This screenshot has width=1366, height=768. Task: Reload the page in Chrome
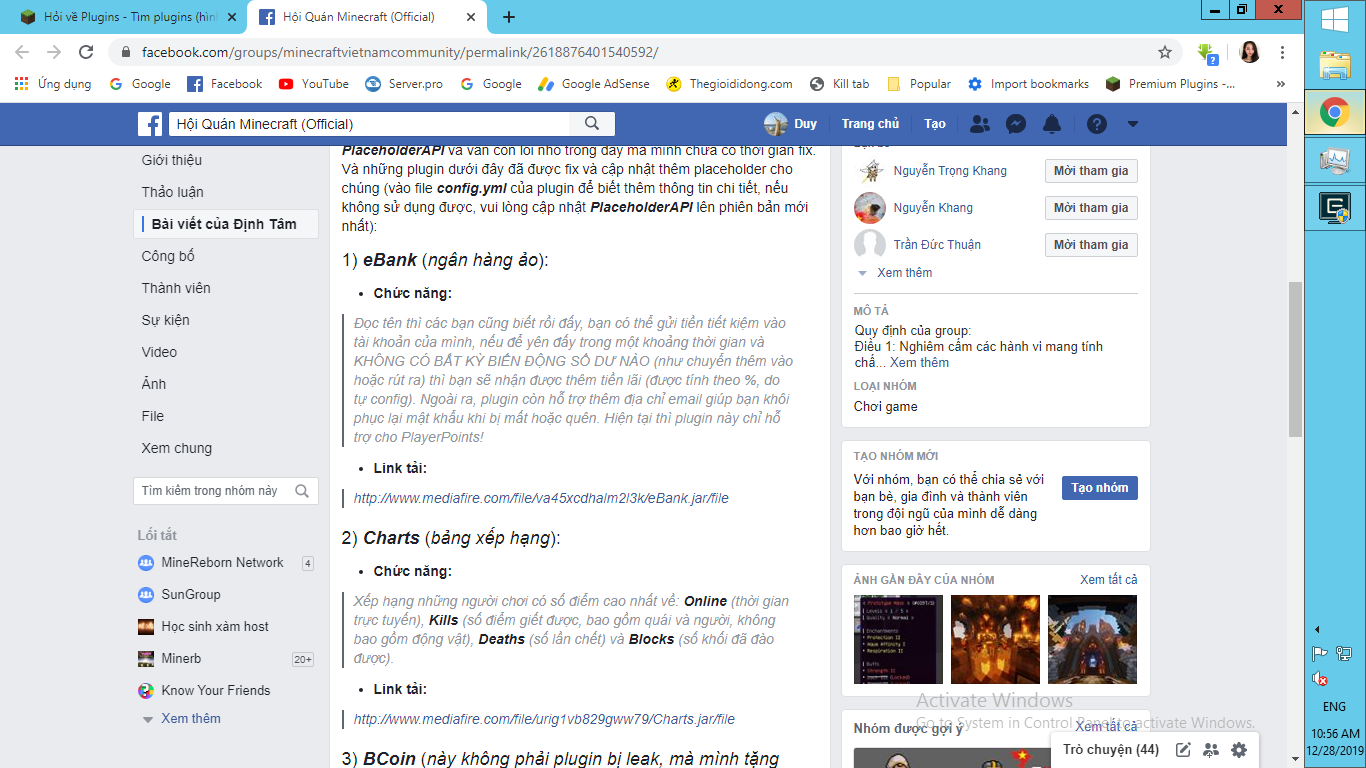pos(86,52)
